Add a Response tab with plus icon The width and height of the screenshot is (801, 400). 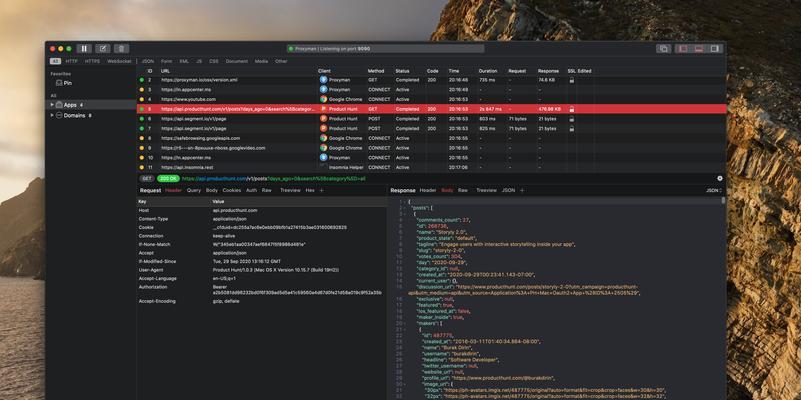(522, 190)
